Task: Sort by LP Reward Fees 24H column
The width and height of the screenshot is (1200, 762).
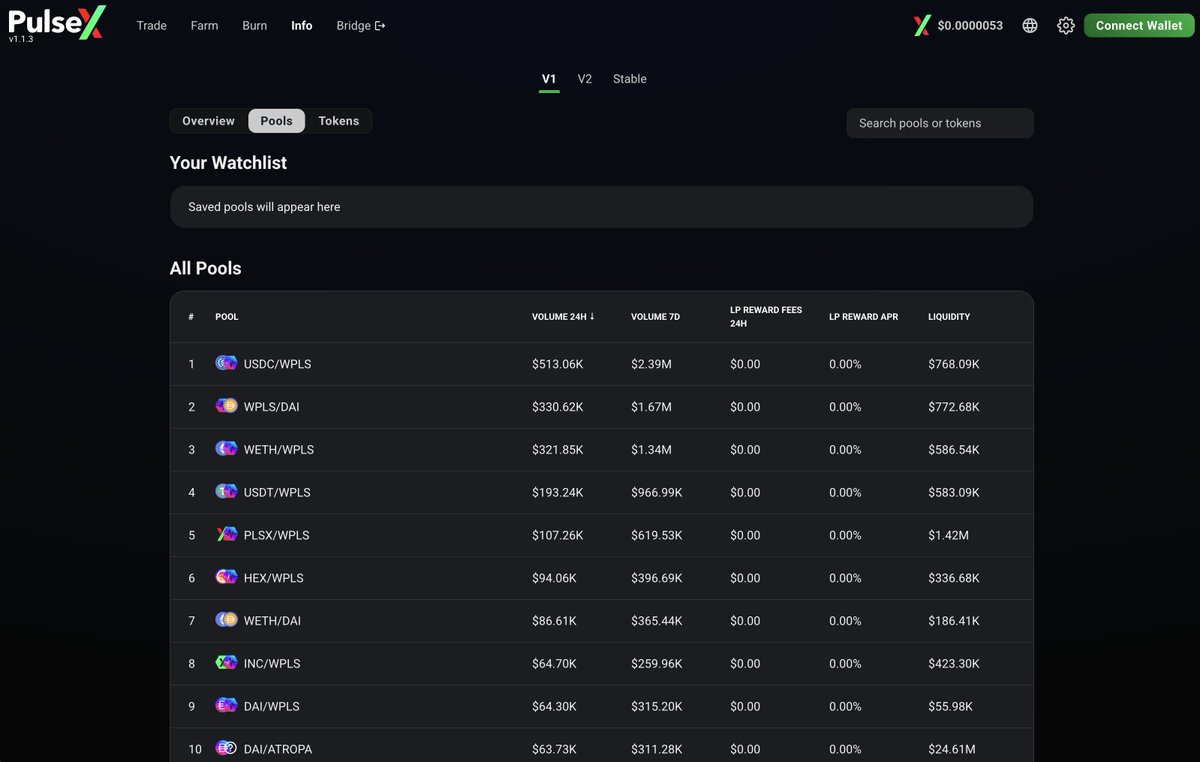Action: [766, 317]
